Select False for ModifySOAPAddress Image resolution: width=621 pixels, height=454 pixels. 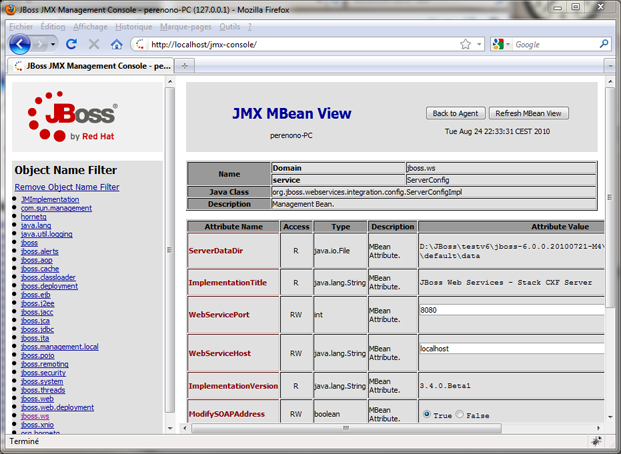tap(460, 414)
